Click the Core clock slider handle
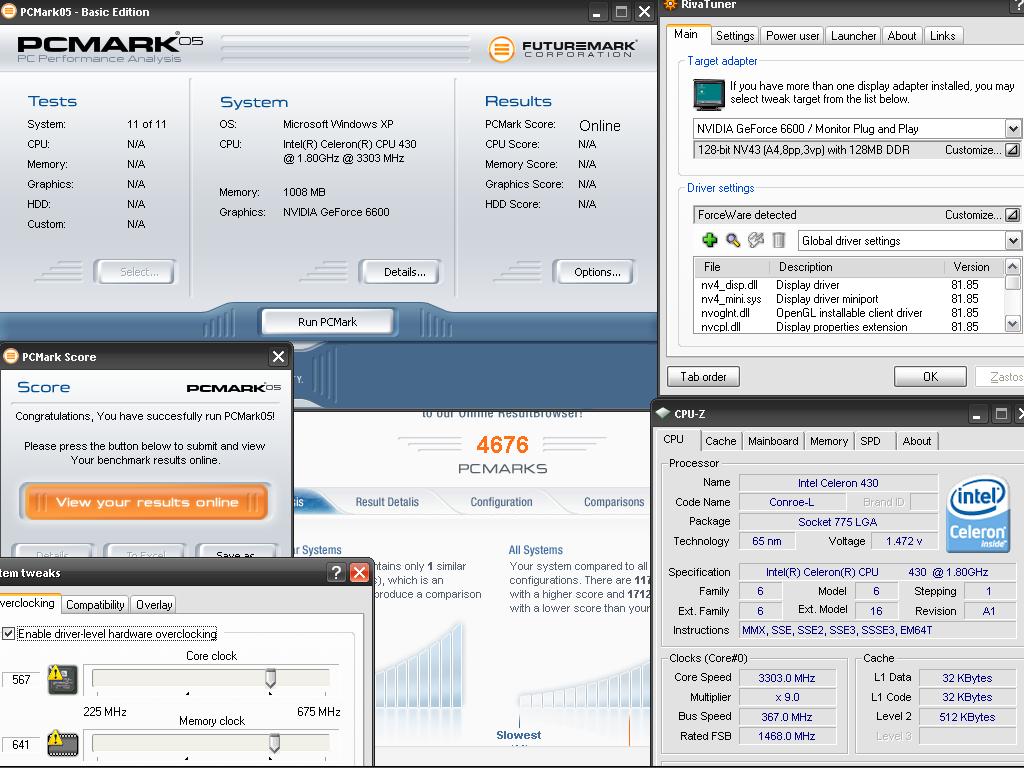Image resolution: width=1024 pixels, height=768 pixels. 270,679
